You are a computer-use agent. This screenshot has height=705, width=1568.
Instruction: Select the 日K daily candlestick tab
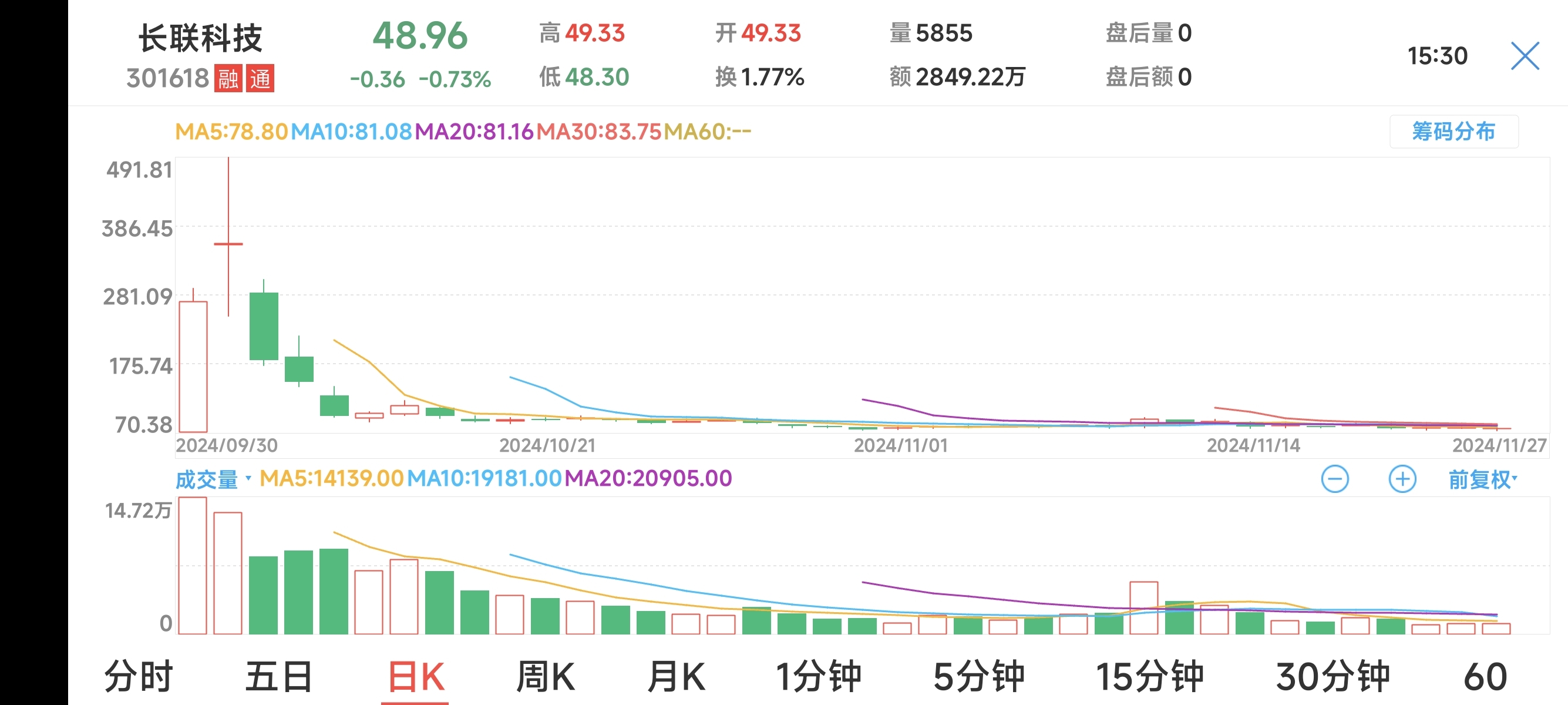pos(416,676)
